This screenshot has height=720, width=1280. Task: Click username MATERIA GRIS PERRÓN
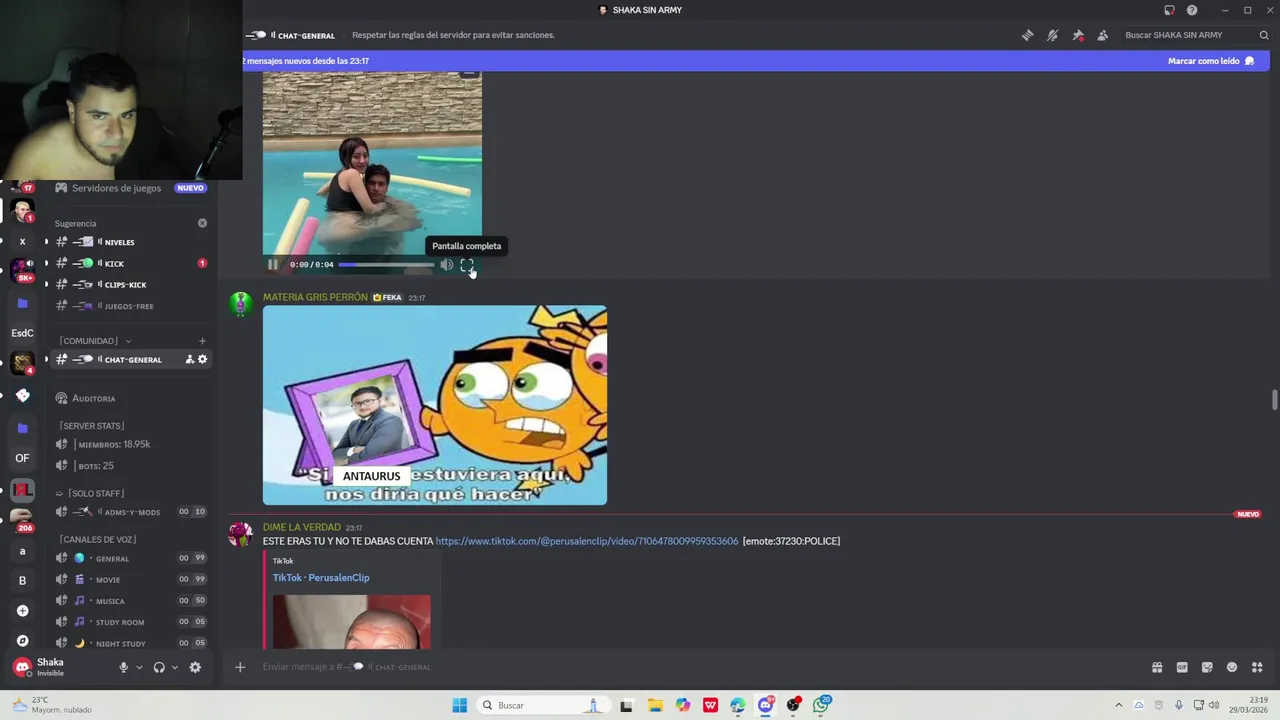click(x=315, y=297)
